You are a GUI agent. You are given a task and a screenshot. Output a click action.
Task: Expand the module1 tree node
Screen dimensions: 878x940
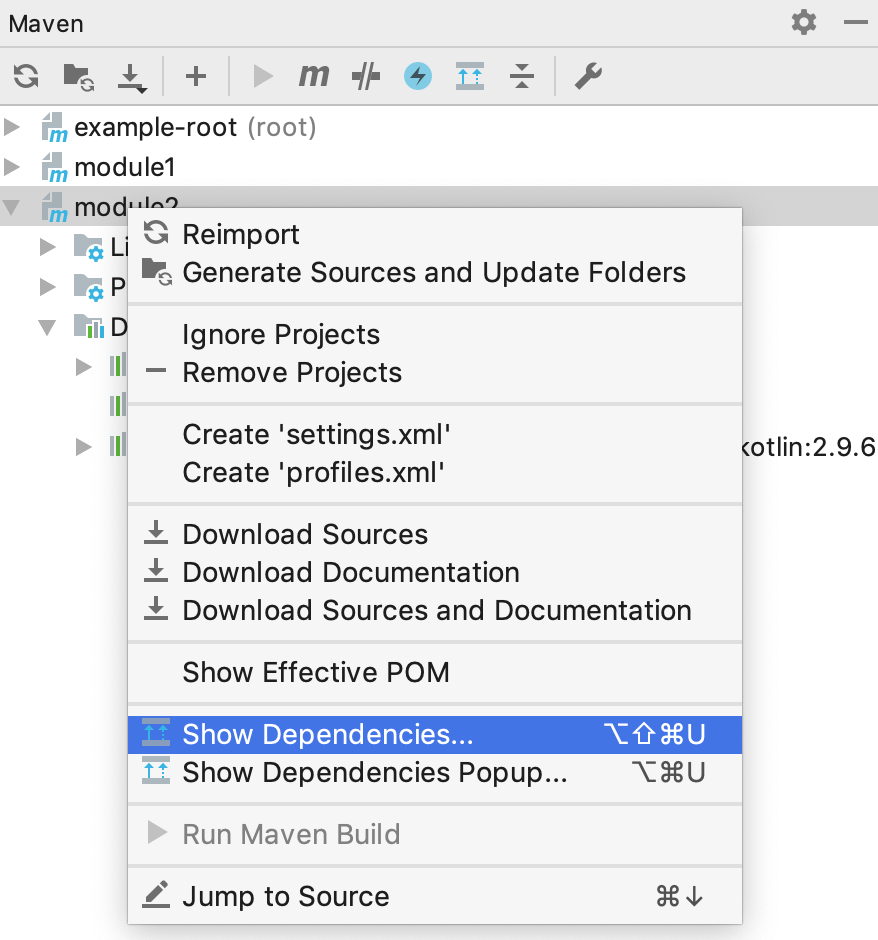(x=11, y=167)
